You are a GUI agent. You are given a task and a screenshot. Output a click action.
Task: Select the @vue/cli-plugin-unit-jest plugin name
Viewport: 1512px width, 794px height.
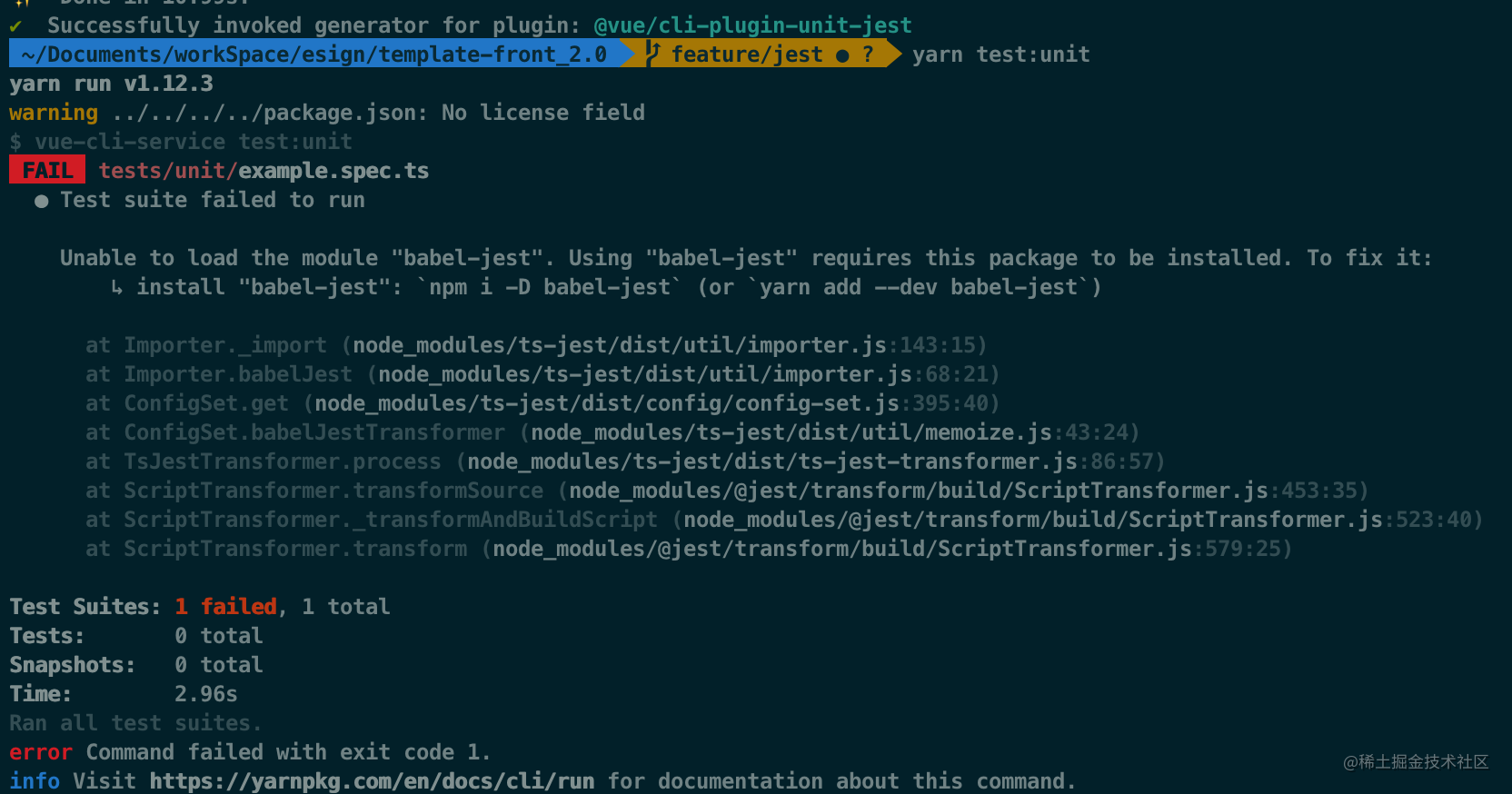(752, 25)
